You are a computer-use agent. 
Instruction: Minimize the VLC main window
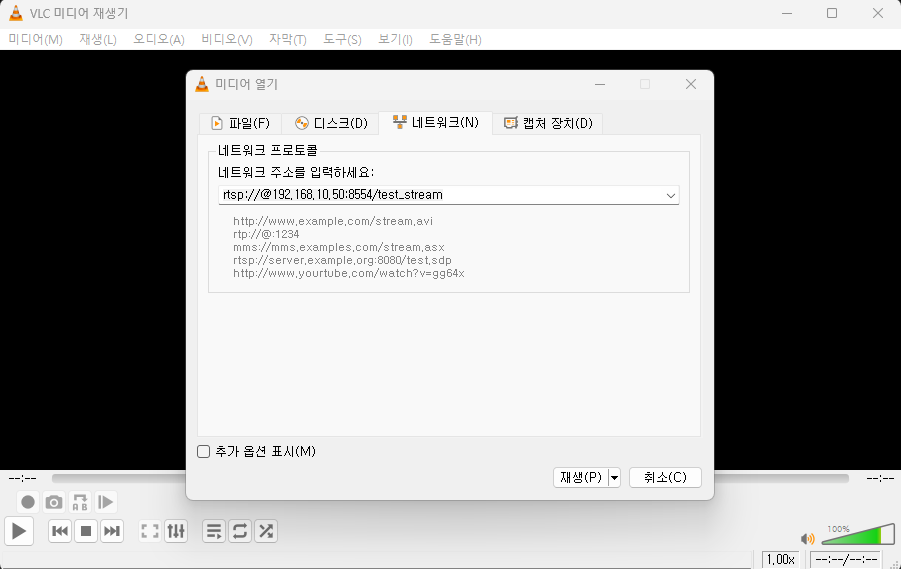click(x=787, y=13)
